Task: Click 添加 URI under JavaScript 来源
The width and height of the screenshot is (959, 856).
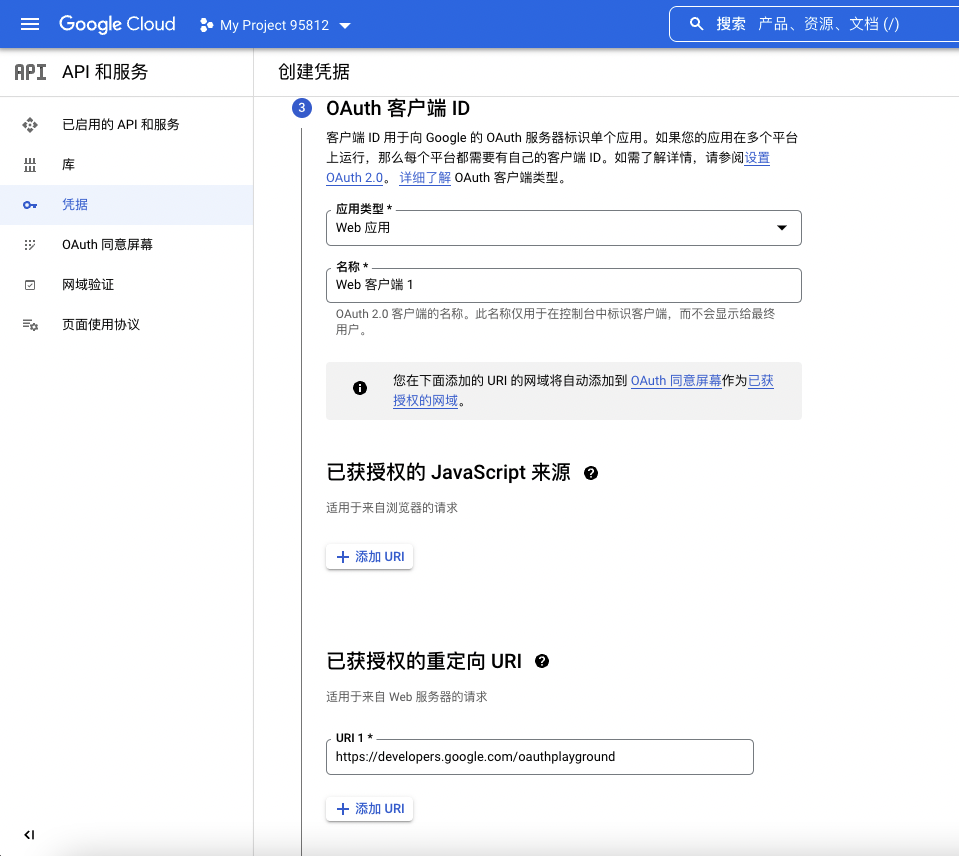Action: [x=370, y=557]
